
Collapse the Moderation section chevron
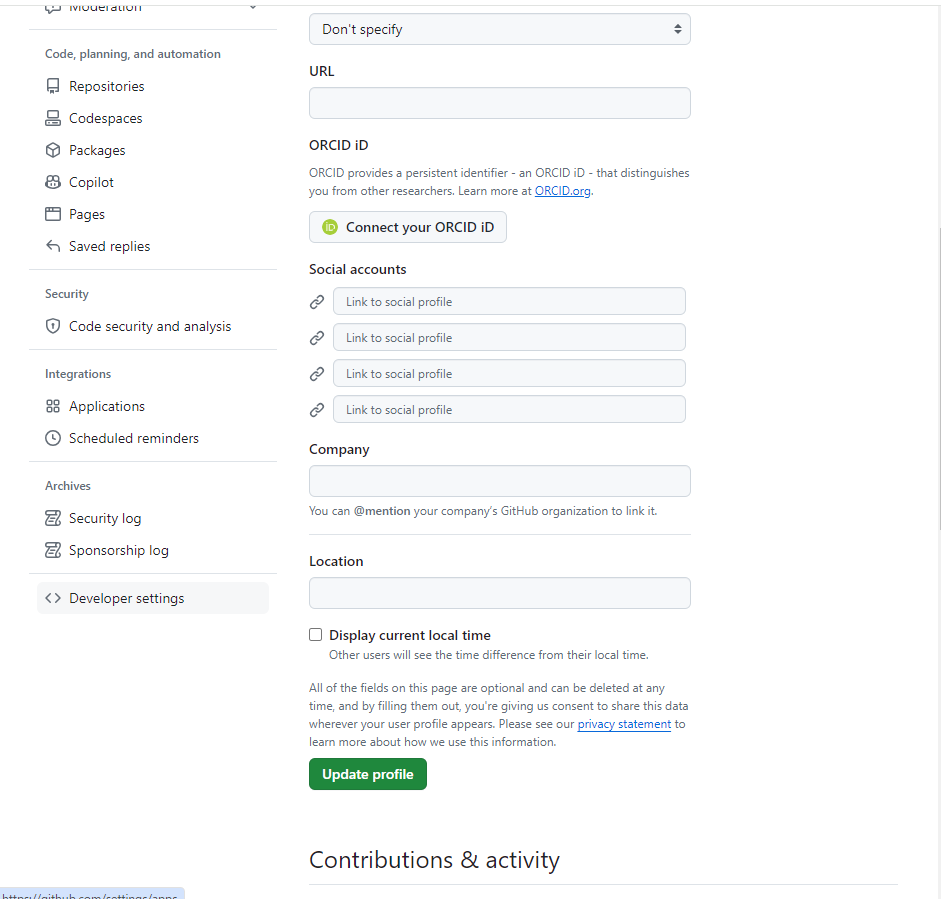click(253, 6)
